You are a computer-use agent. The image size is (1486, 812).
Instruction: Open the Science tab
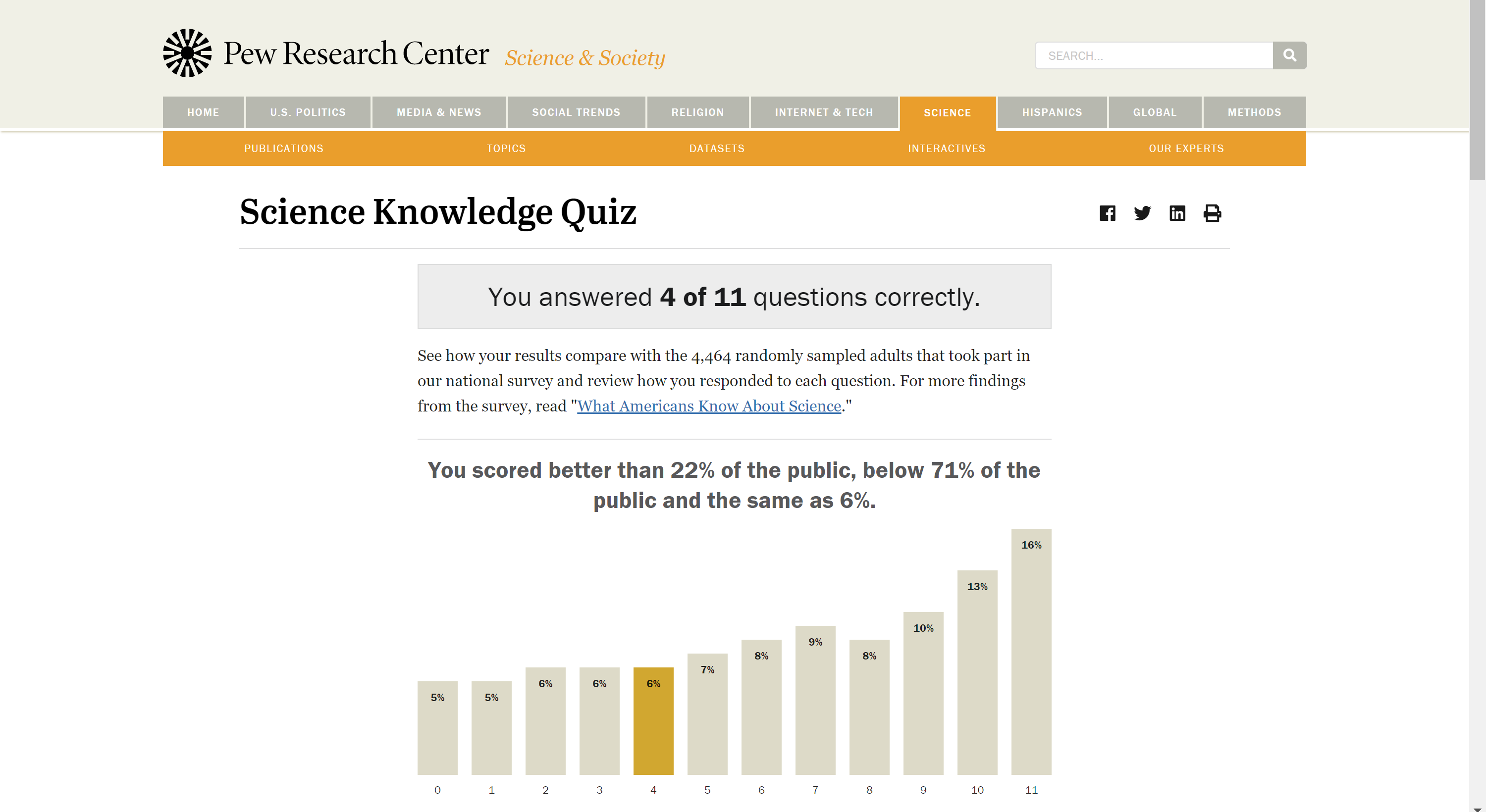pyautogui.click(x=947, y=113)
